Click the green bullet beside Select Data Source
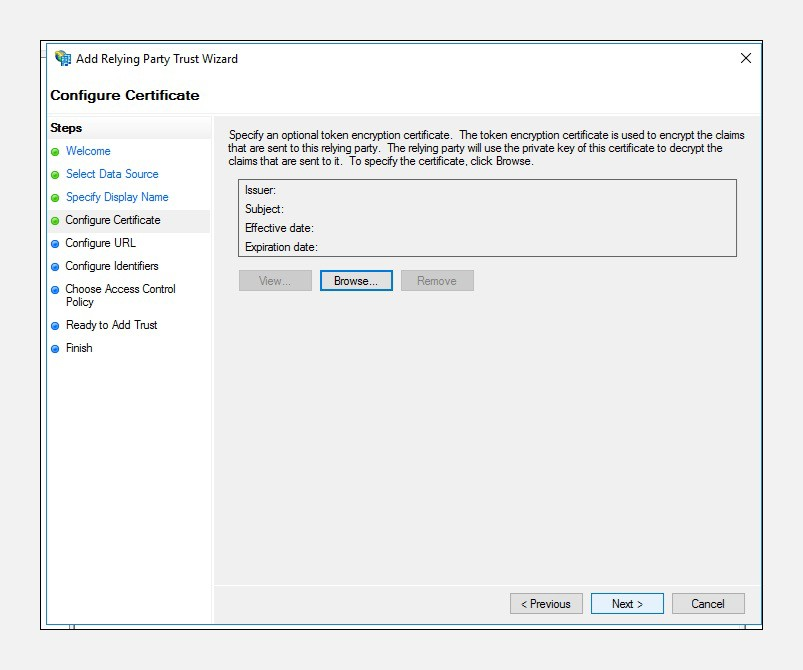Image resolution: width=803 pixels, height=670 pixels. pyautogui.click(x=55, y=175)
